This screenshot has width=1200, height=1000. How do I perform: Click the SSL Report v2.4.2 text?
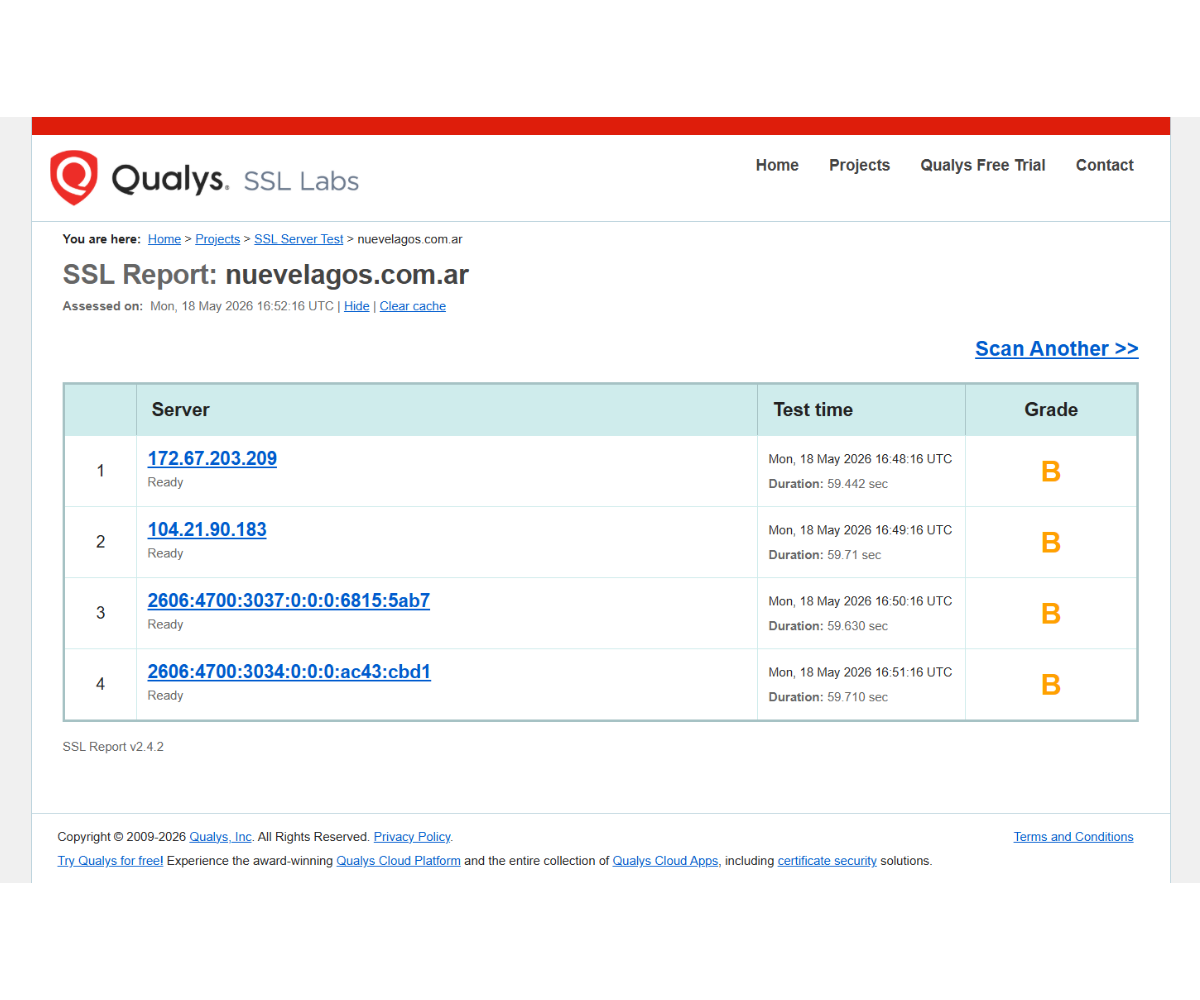[113, 747]
